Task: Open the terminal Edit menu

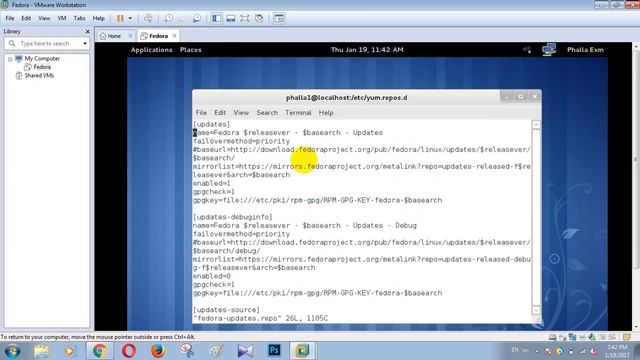Action: click(x=220, y=113)
